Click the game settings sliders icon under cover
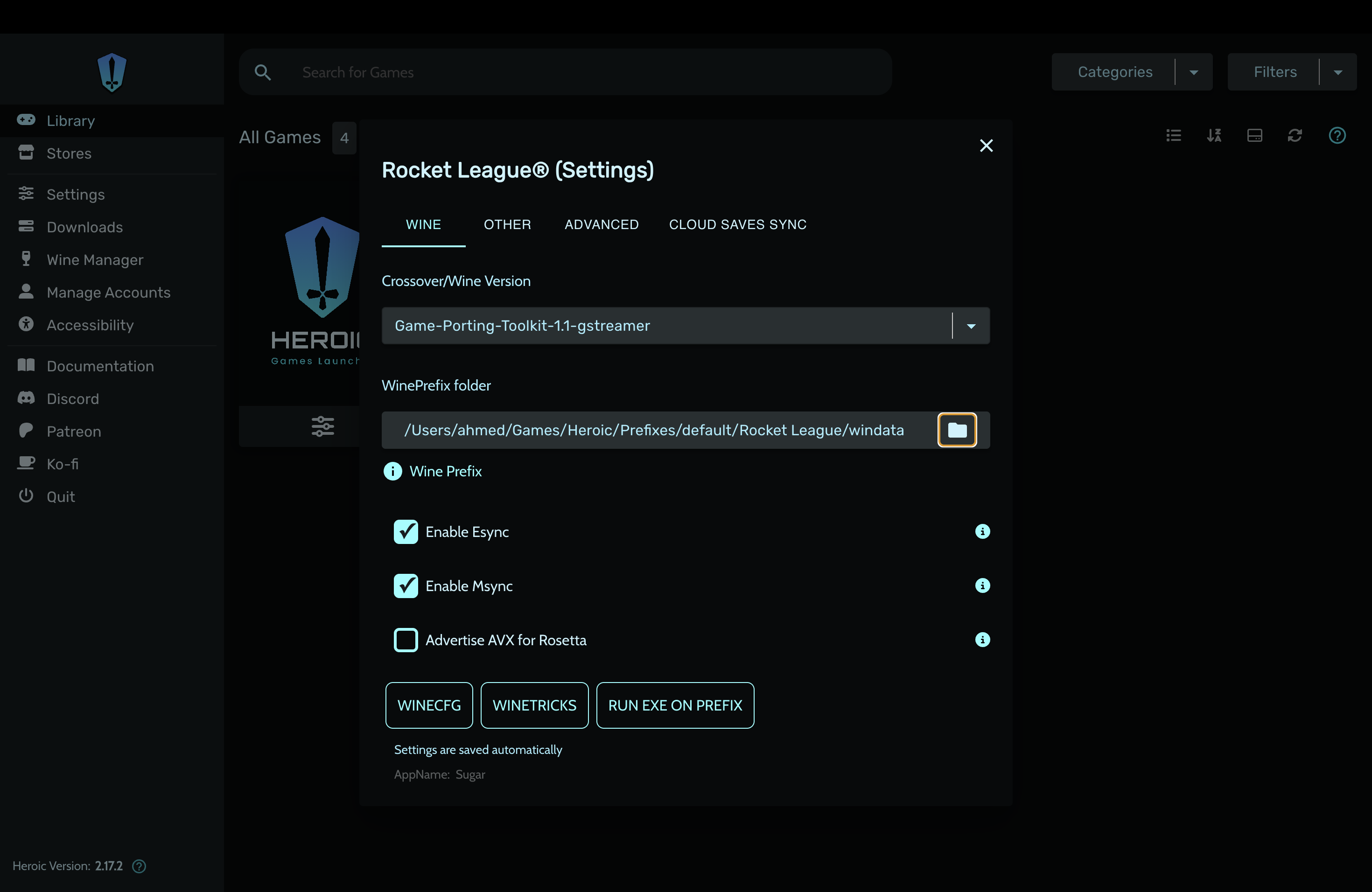 tap(322, 426)
